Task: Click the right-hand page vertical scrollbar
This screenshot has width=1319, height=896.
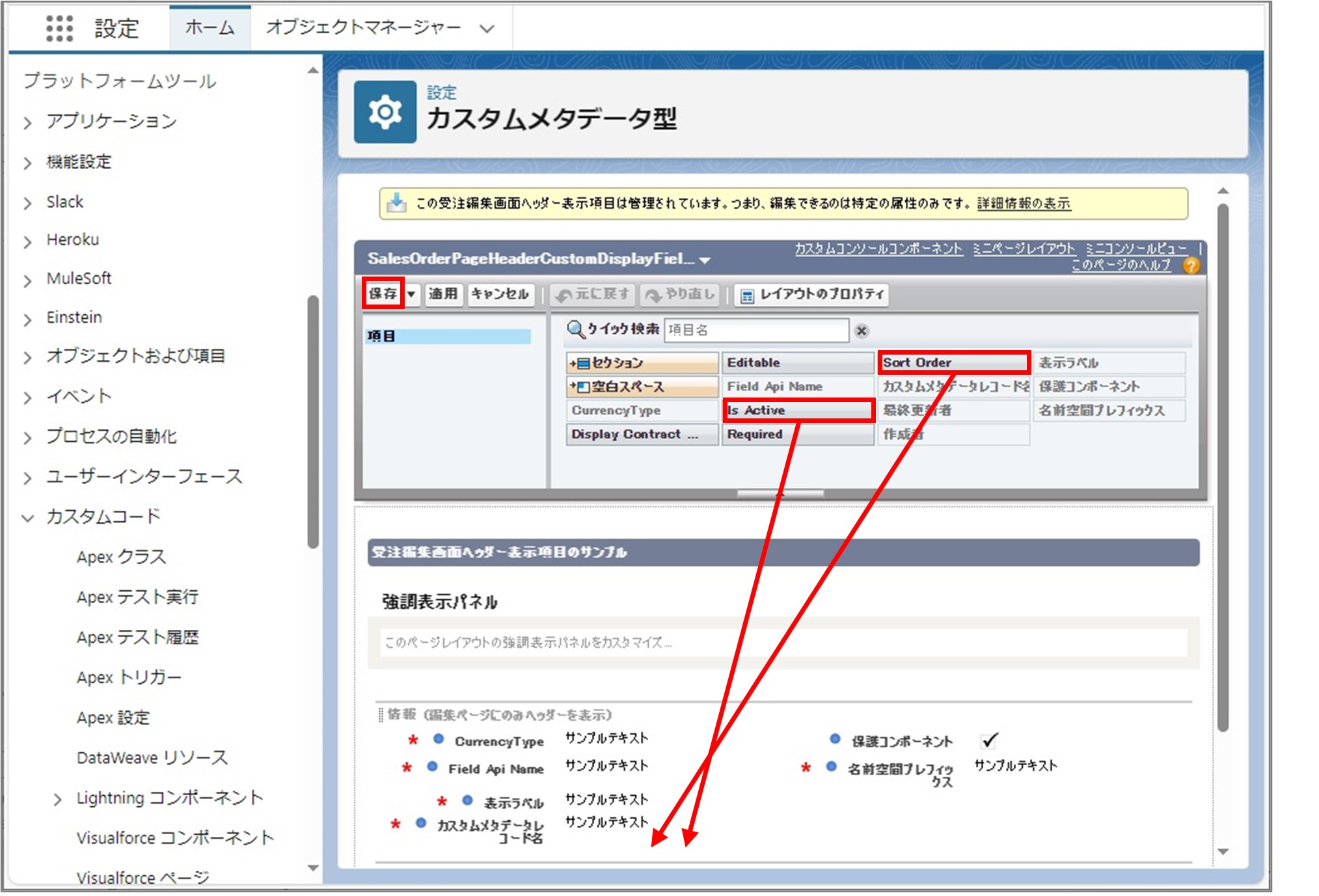Action: tap(1223, 455)
